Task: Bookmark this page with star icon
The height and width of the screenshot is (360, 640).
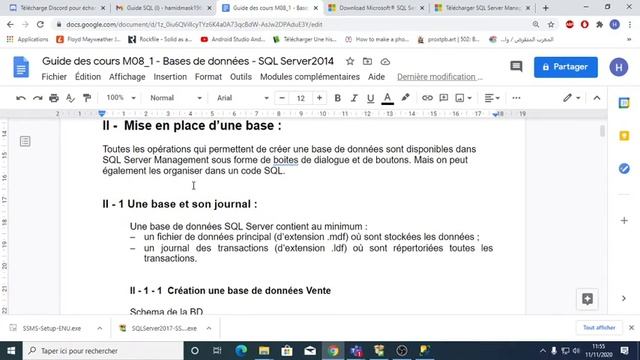Action: click(551, 24)
